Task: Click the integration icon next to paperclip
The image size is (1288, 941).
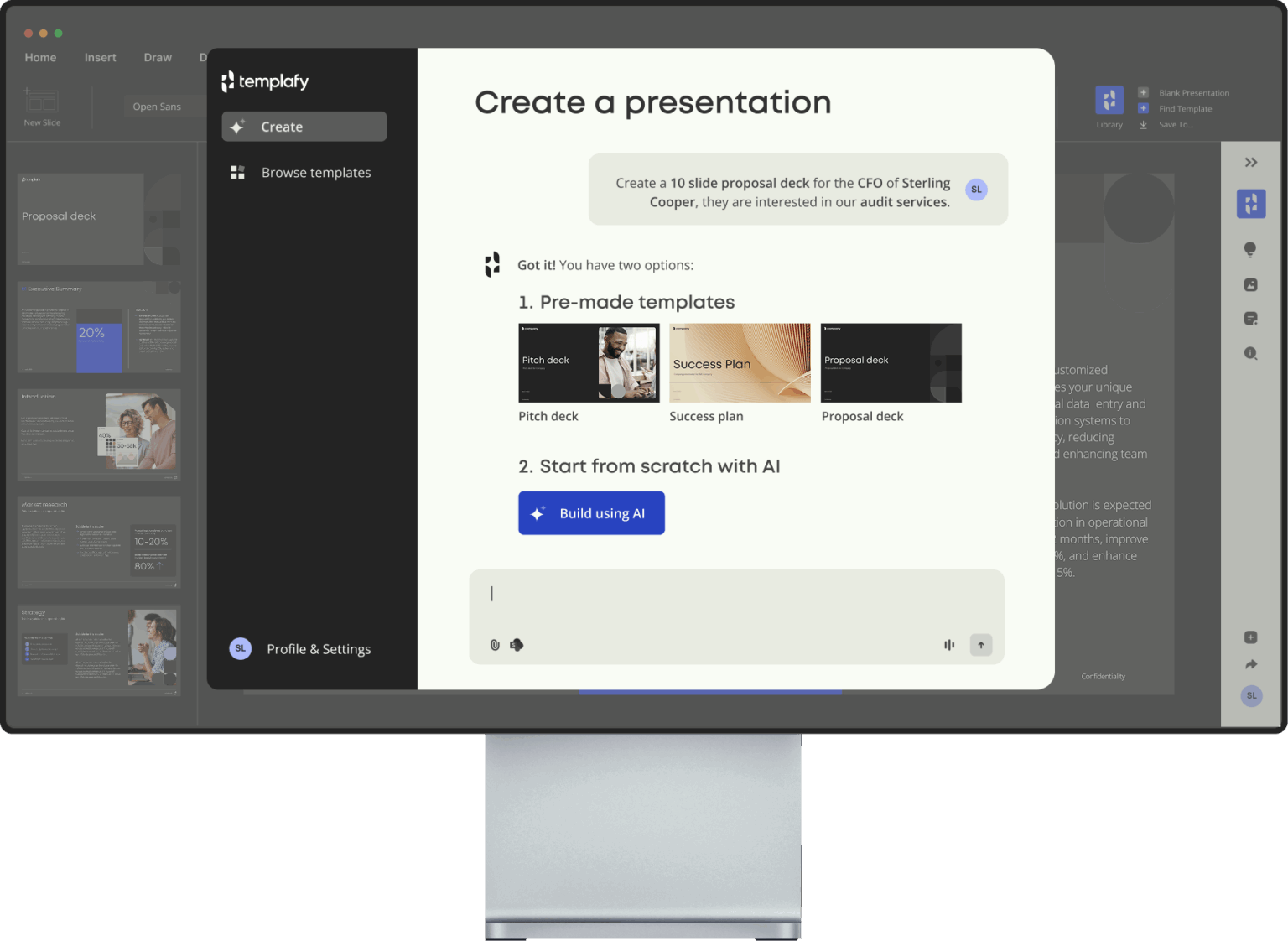Action: (517, 645)
